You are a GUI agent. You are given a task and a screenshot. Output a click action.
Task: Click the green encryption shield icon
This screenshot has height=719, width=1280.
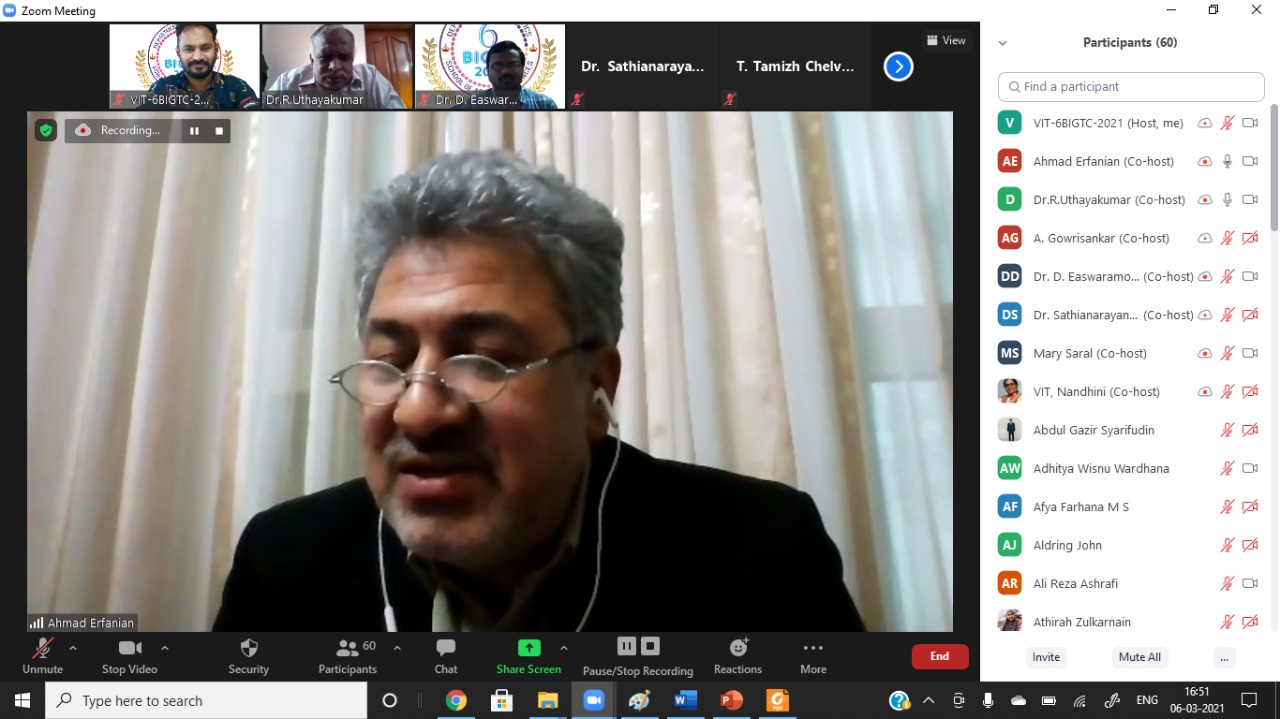point(45,130)
